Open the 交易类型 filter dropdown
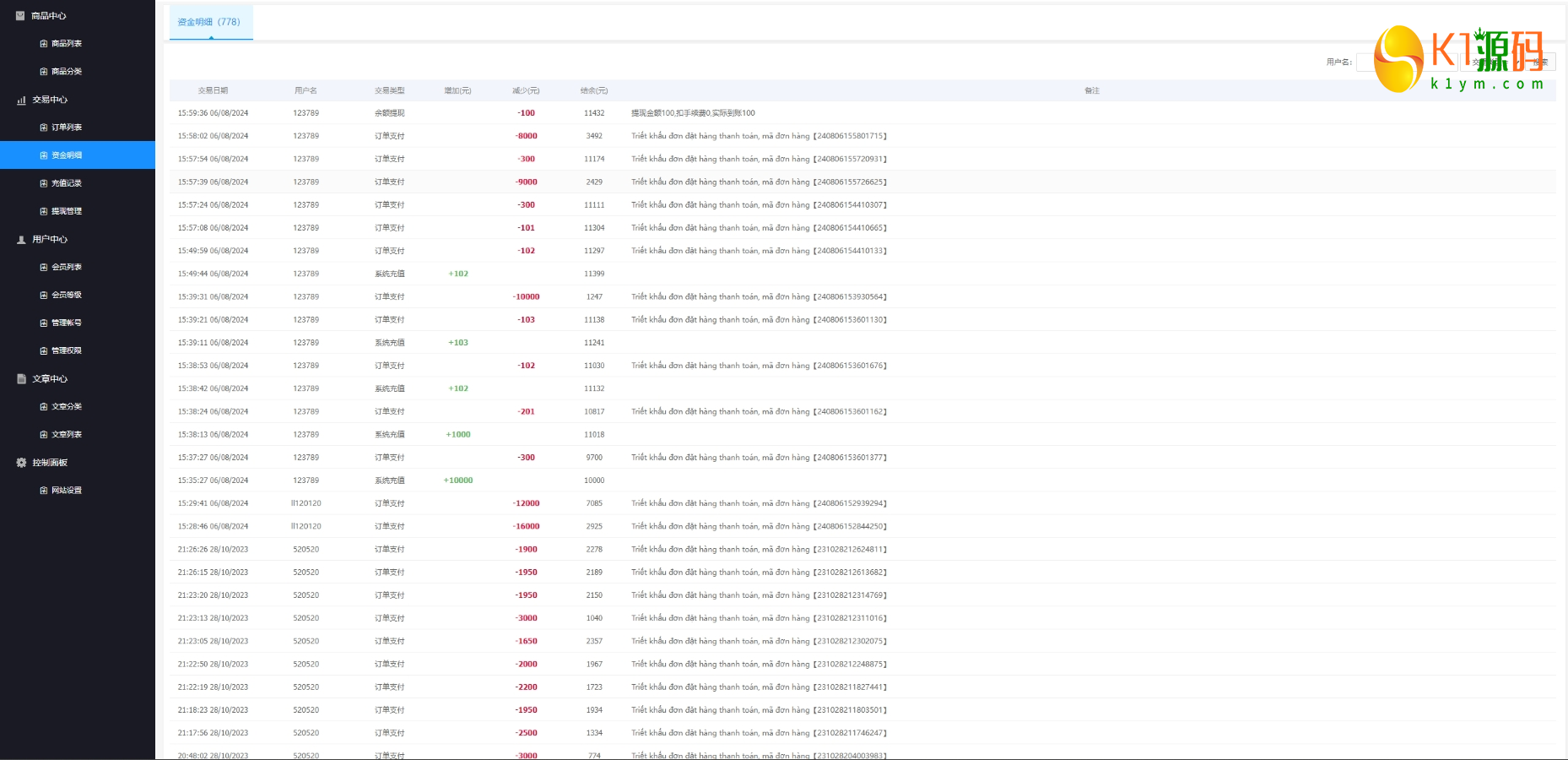Screen dimensions: 1568x760 point(1494,62)
